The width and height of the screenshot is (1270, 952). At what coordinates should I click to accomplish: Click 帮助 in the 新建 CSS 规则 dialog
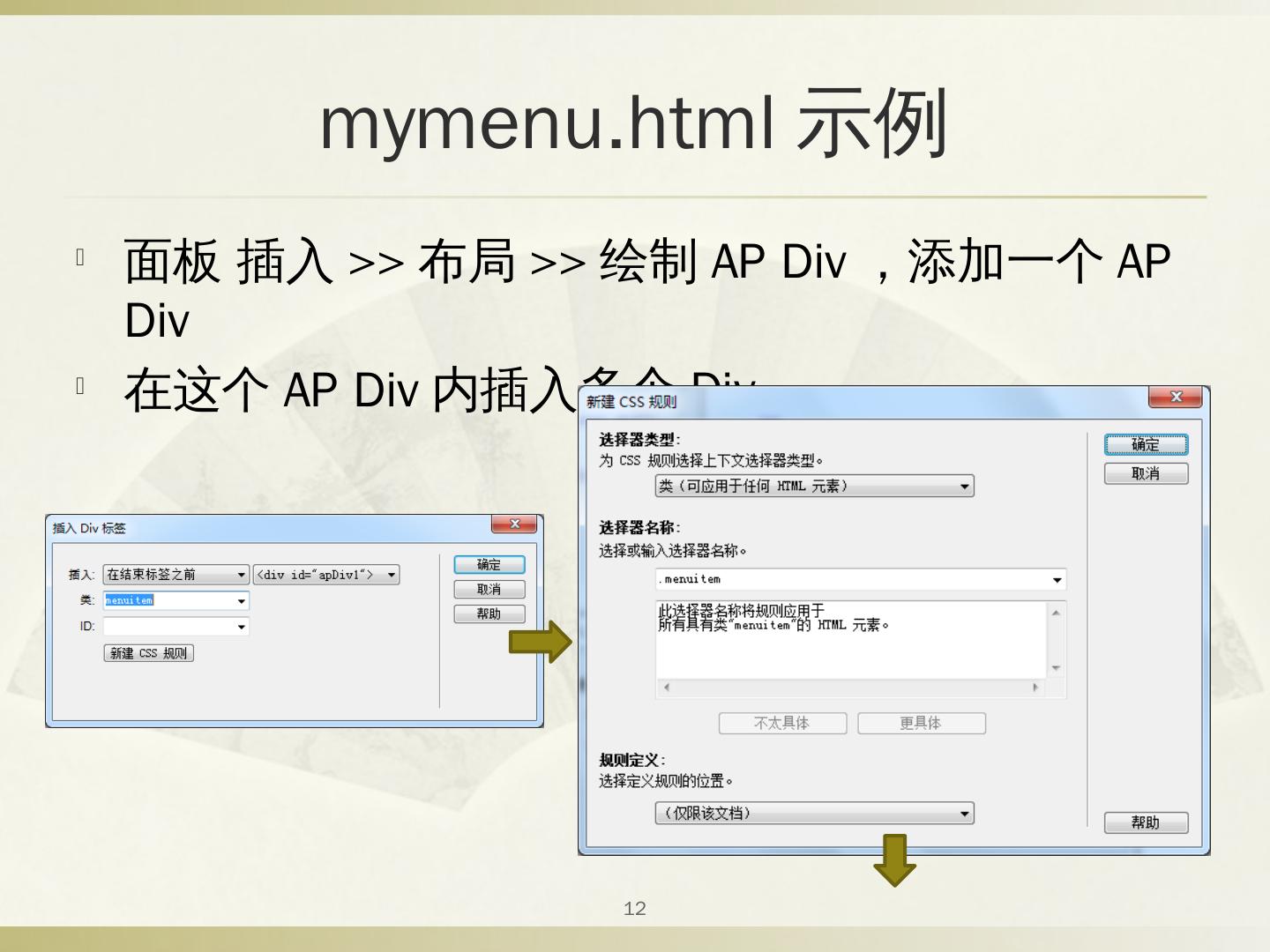click(x=1146, y=822)
